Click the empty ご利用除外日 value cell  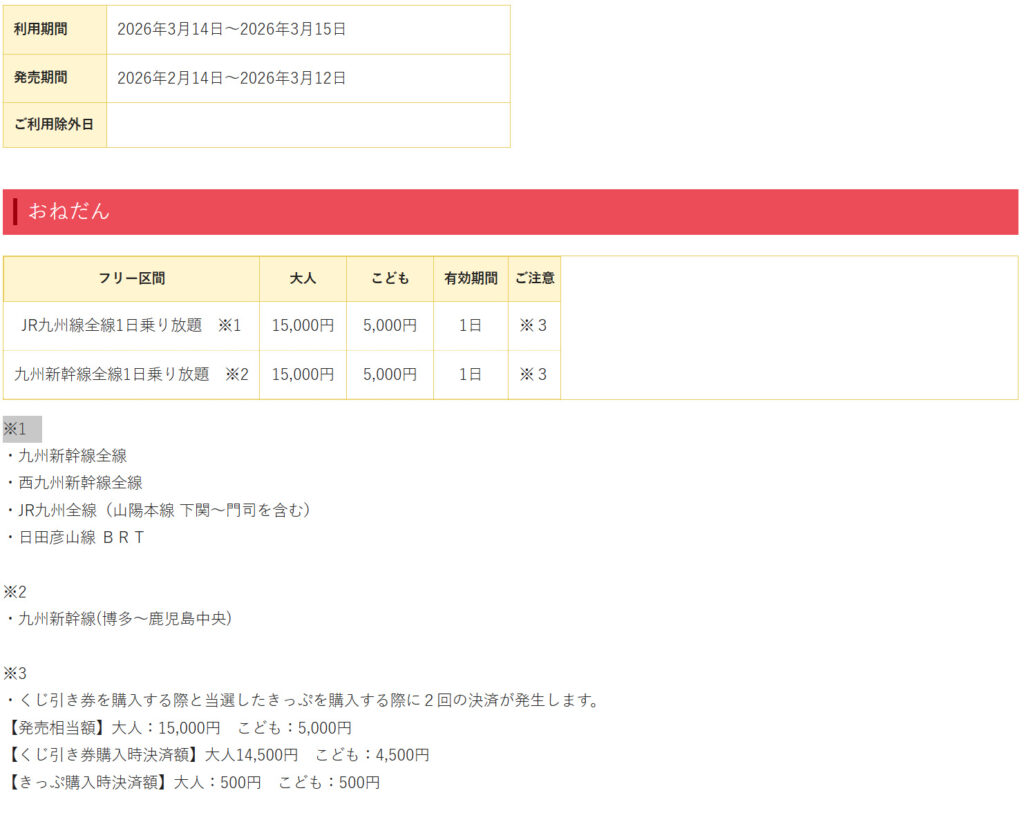[x=308, y=125]
